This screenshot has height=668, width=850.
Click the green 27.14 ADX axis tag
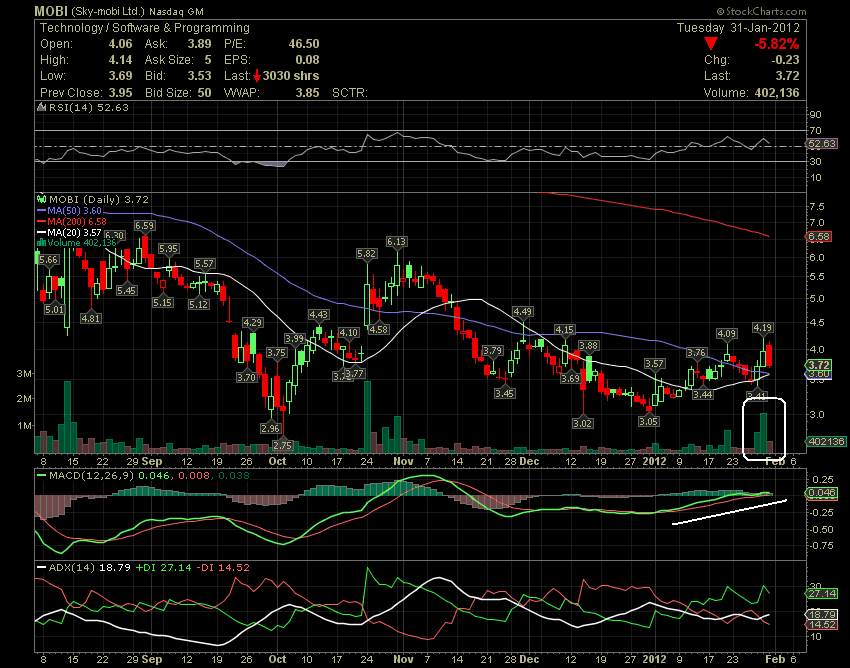coord(822,594)
